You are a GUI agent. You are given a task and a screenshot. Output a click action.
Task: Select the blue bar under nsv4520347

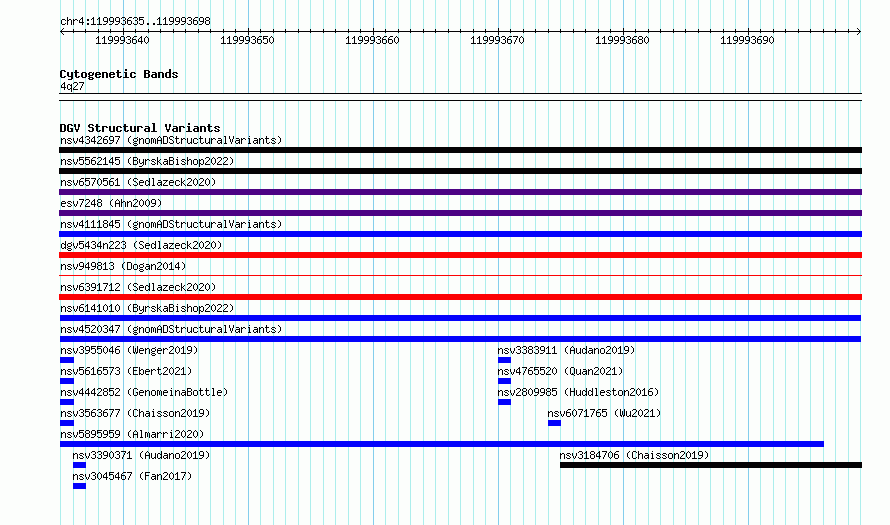tap(460, 339)
